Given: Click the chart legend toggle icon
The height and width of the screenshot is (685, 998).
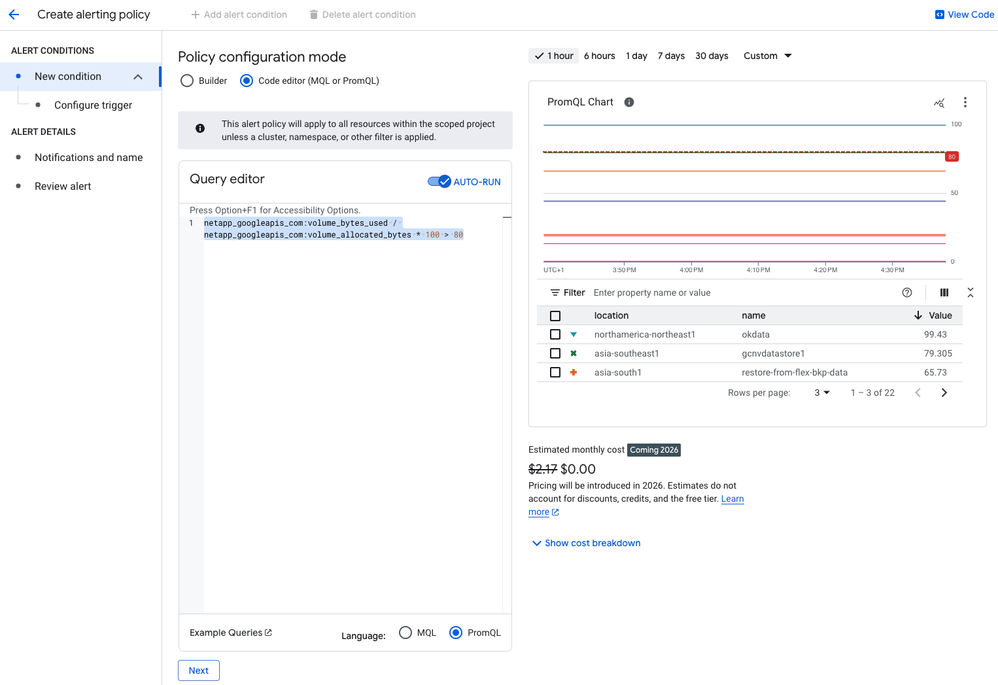Looking at the screenshot, I should (939, 102).
